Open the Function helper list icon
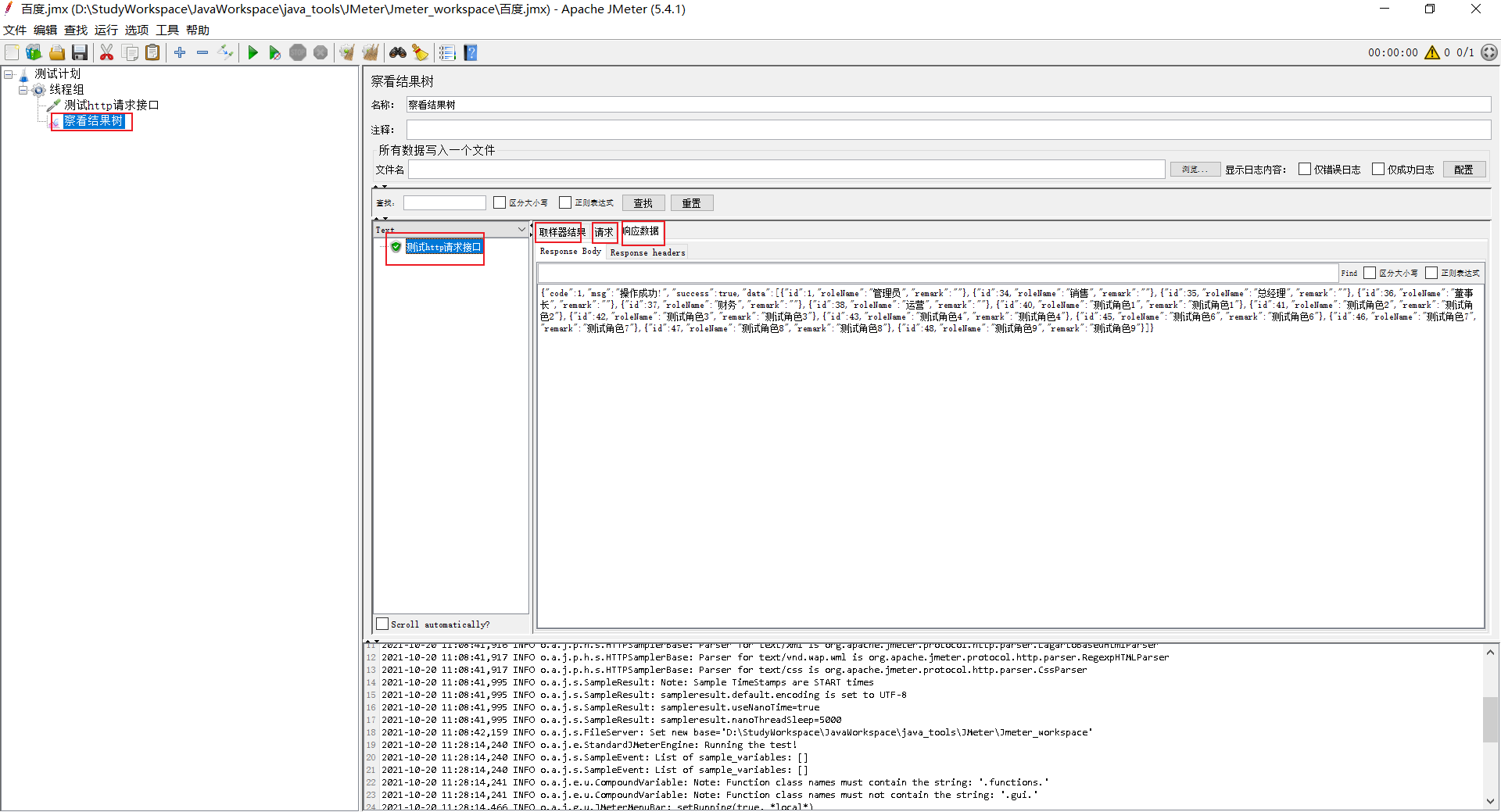Image resolution: width=1501 pixels, height=812 pixels. point(447,52)
